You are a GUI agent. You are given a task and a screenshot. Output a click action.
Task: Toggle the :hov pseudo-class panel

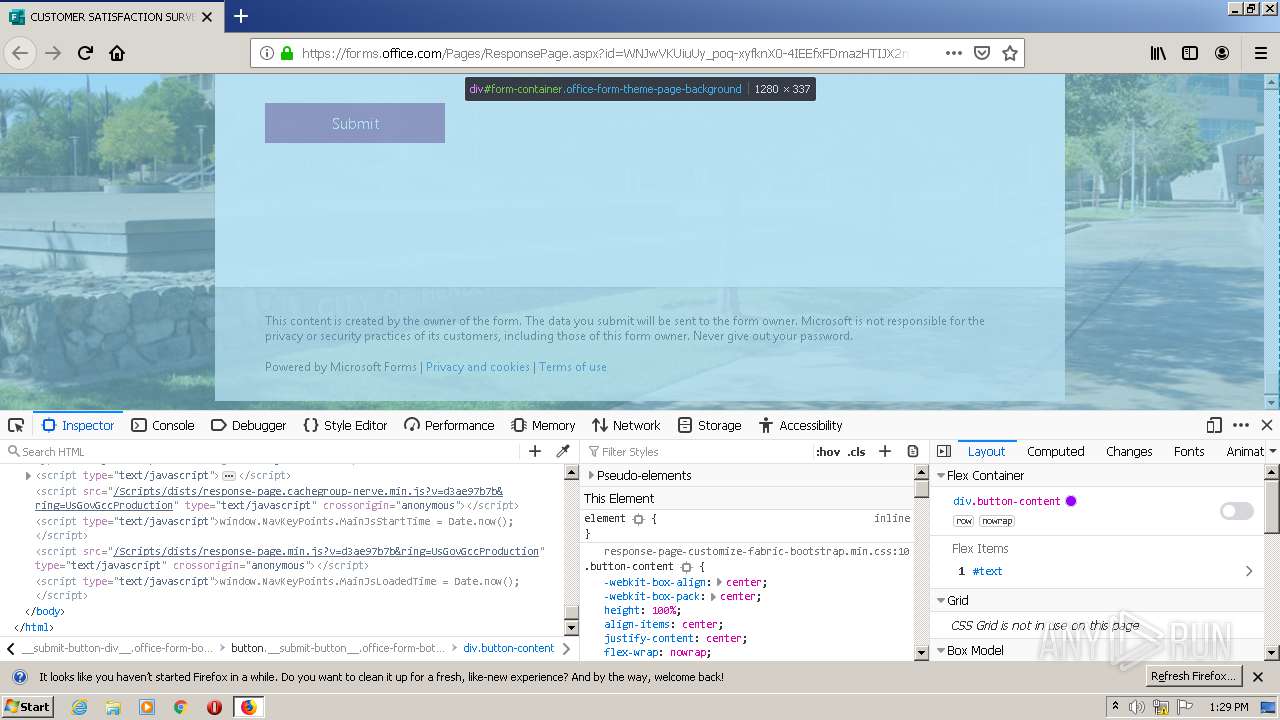[828, 451]
